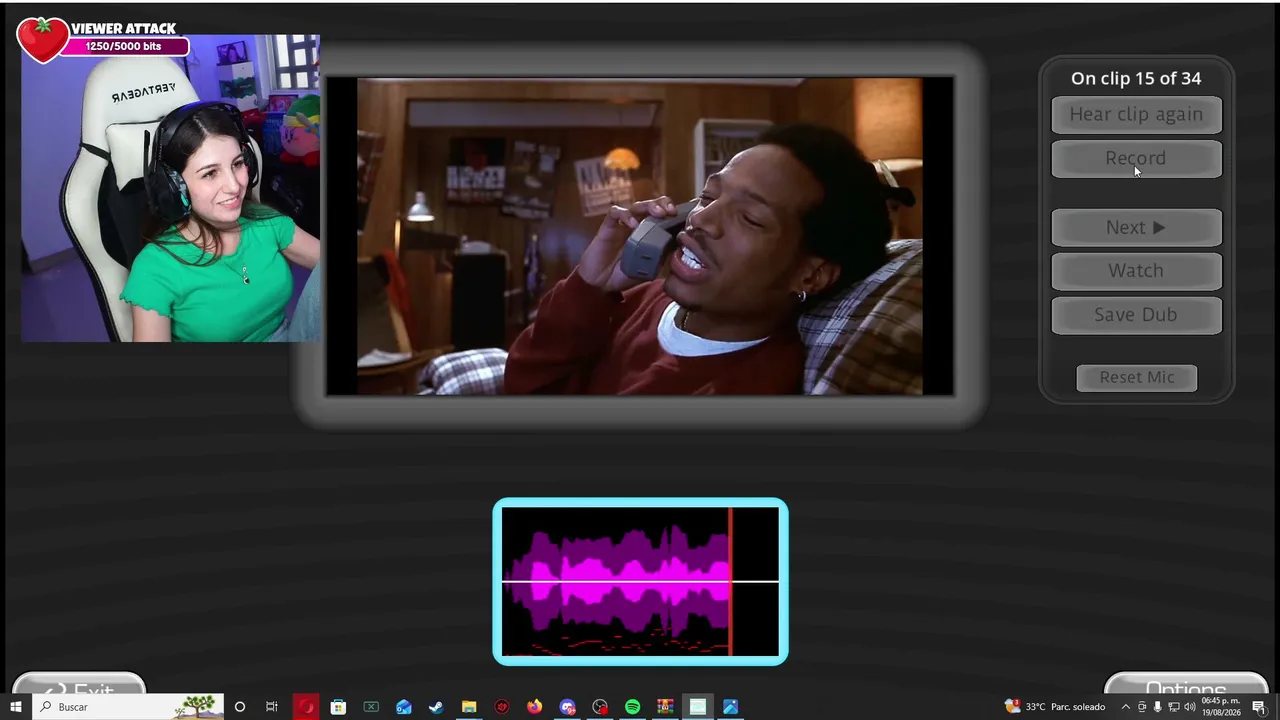This screenshot has height=720, width=1280.
Task: Click the Buscar search box
Action: coord(128,707)
